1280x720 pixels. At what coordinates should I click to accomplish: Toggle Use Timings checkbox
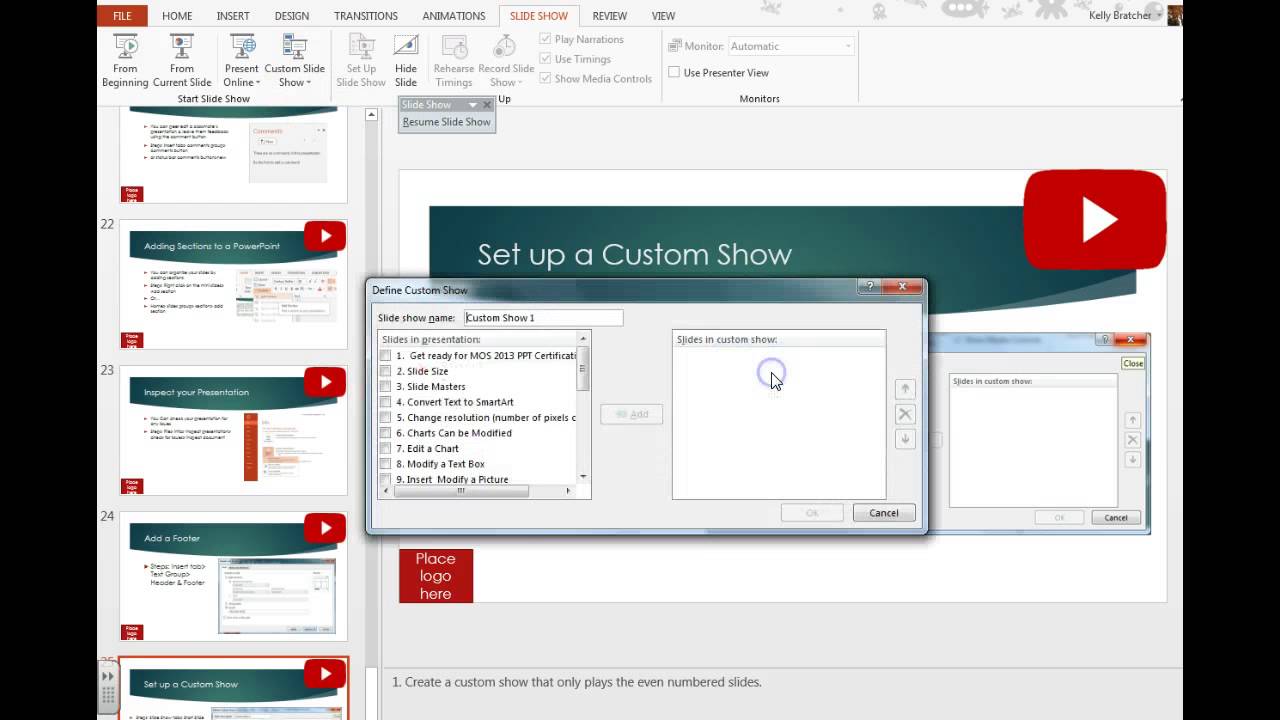[x=545, y=59]
